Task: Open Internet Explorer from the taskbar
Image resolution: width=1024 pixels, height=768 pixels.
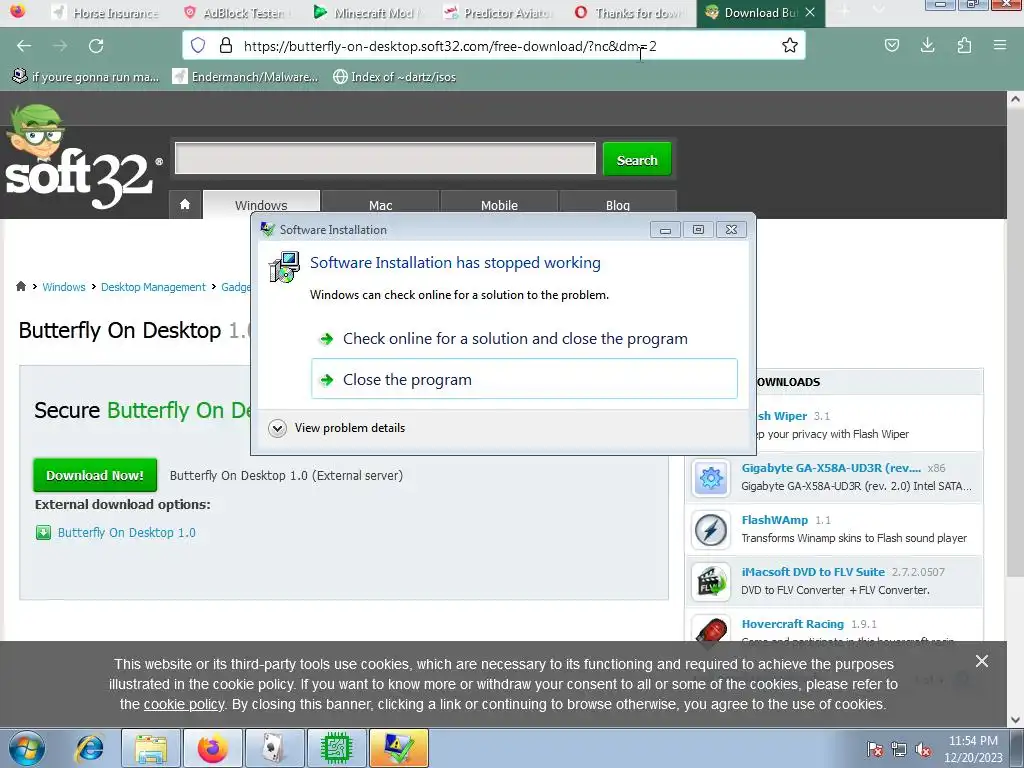Action: point(89,748)
